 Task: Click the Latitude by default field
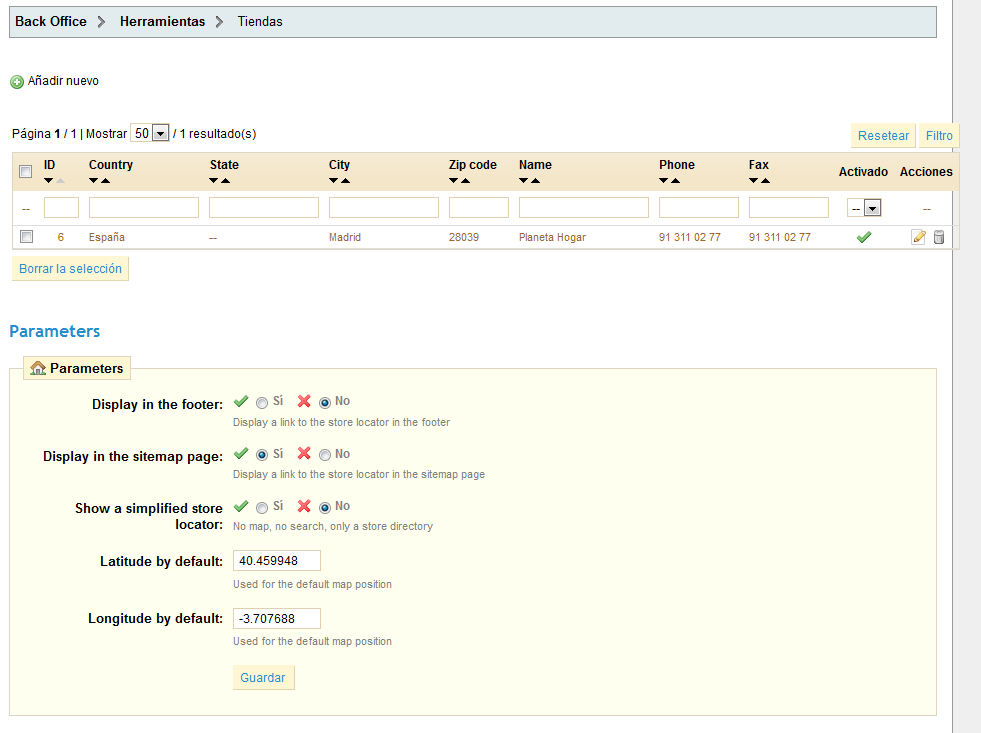pos(277,560)
